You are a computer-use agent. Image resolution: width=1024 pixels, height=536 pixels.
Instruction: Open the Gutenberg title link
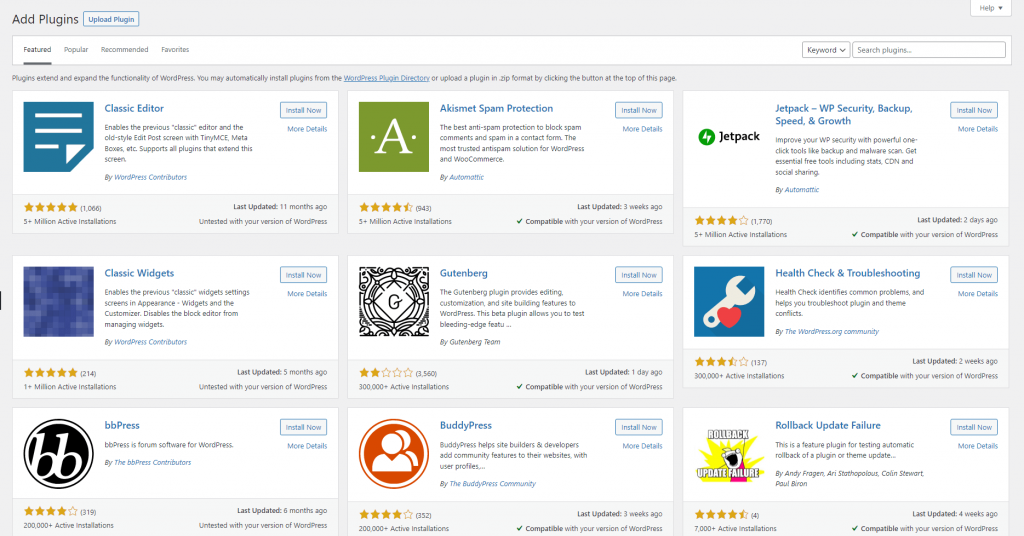[x=464, y=273]
